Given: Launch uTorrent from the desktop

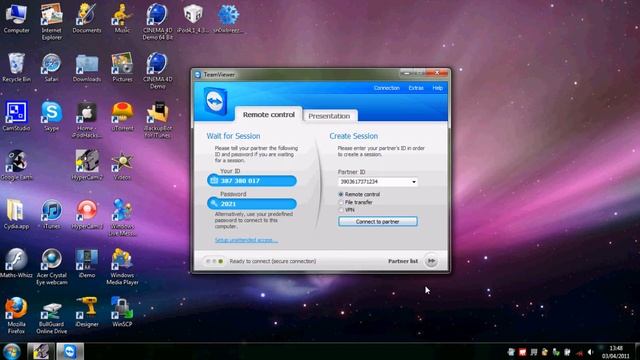Looking at the screenshot, I should point(122,116).
